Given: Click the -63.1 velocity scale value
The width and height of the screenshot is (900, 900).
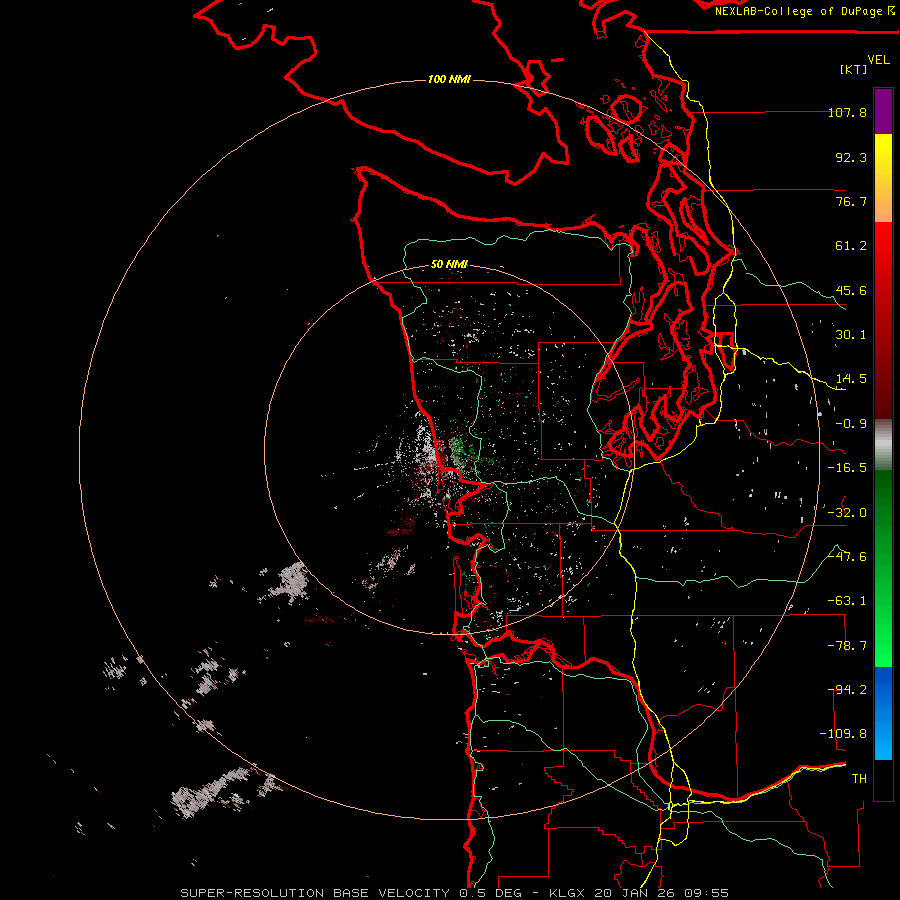Looking at the screenshot, I should coord(847,601).
